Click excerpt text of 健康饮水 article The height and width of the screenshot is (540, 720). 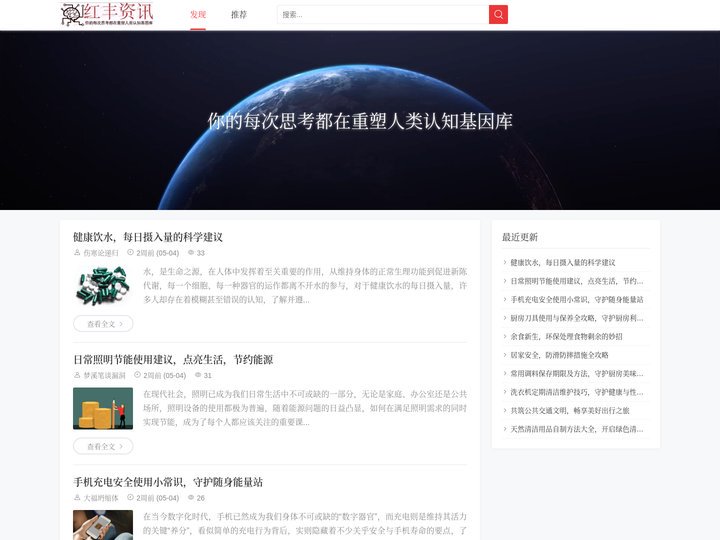(x=305, y=286)
